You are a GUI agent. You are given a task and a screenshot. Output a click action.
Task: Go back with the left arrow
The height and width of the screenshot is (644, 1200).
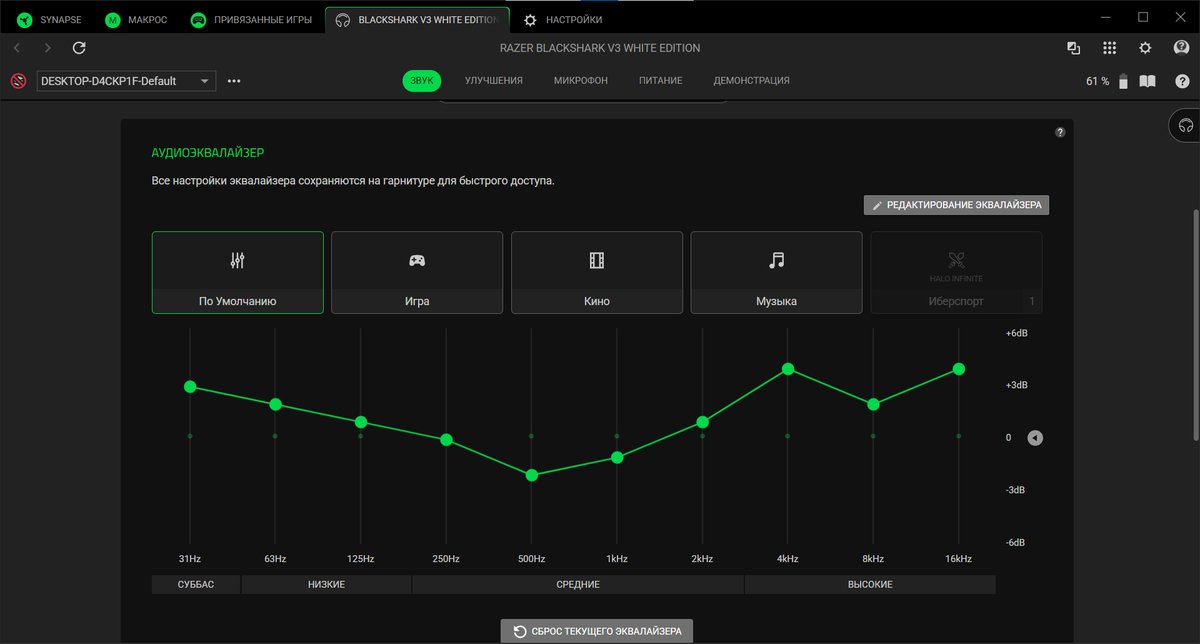(17, 48)
